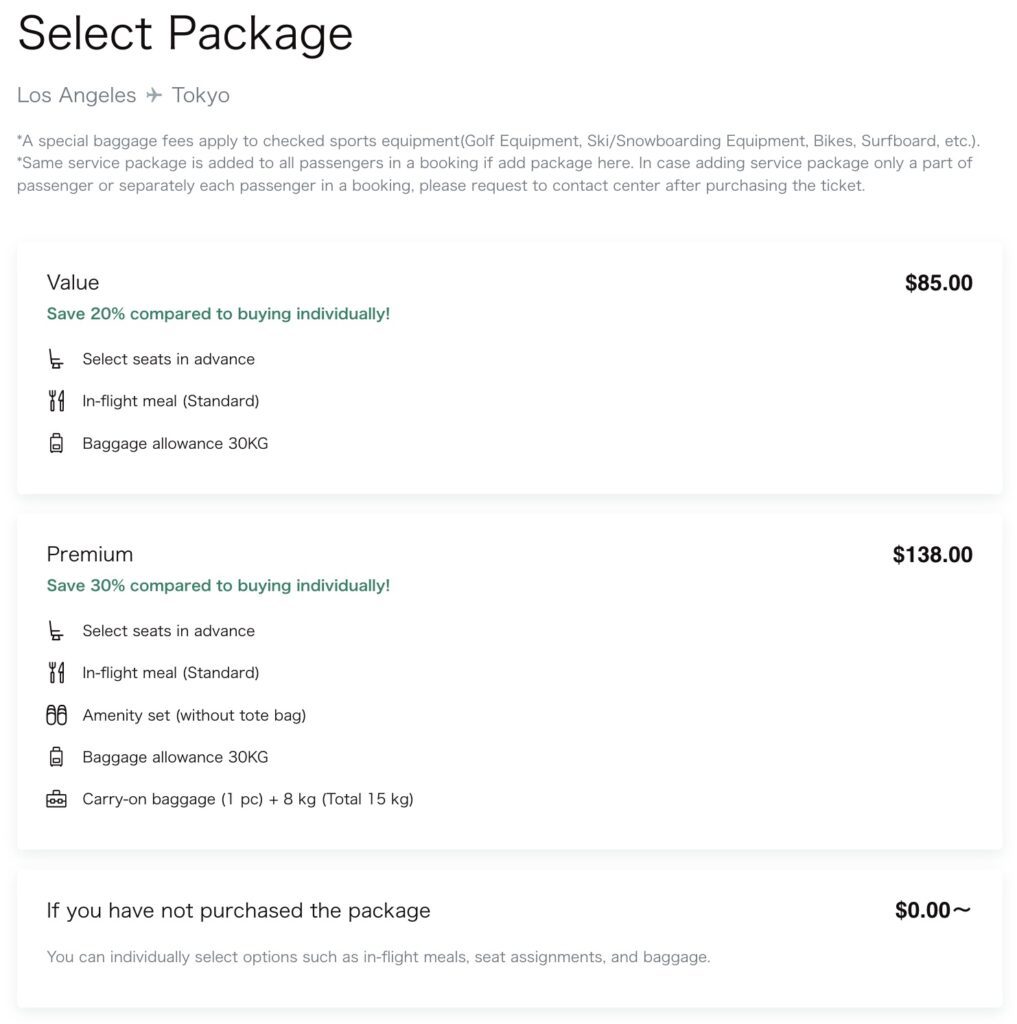1017x1024 pixels.
Task: Select the Value package card title
Action: tap(73, 282)
